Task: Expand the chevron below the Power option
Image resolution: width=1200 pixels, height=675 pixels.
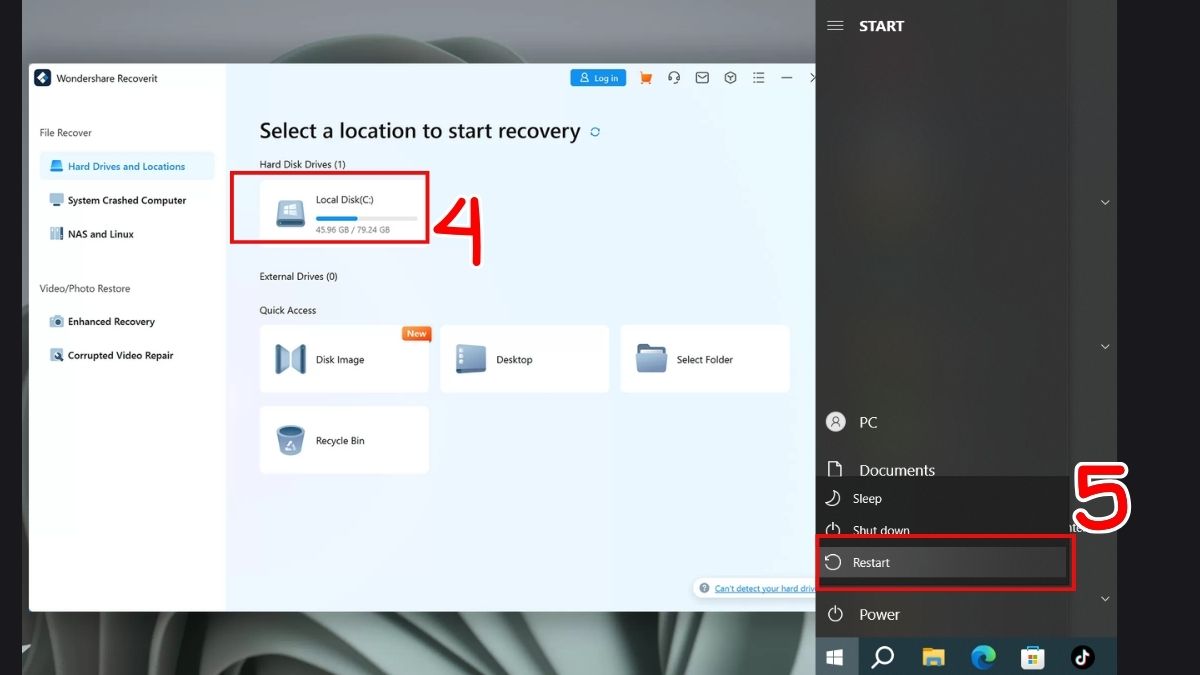Action: point(1104,598)
